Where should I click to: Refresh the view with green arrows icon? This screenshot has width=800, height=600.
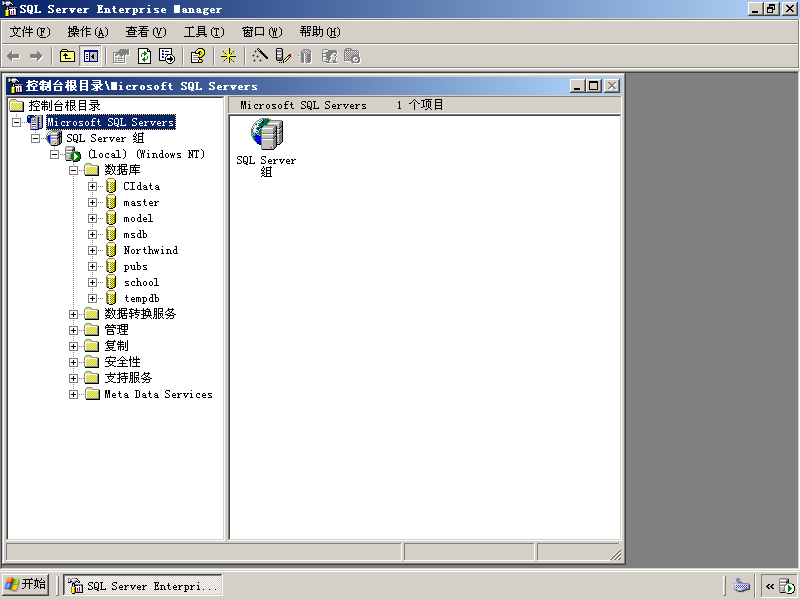coord(145,56)
